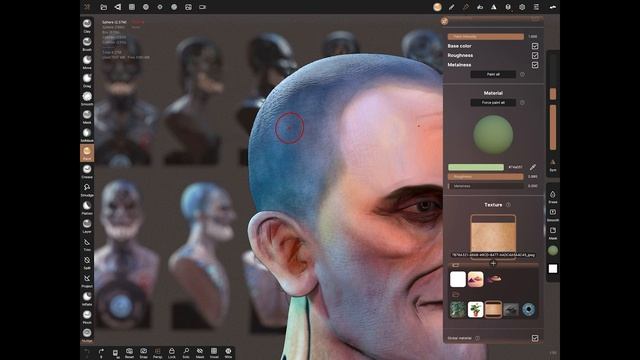The image size is (640, 360).
Task: Toggle the Lock button in bottom bar
Action: click(171, 353)
